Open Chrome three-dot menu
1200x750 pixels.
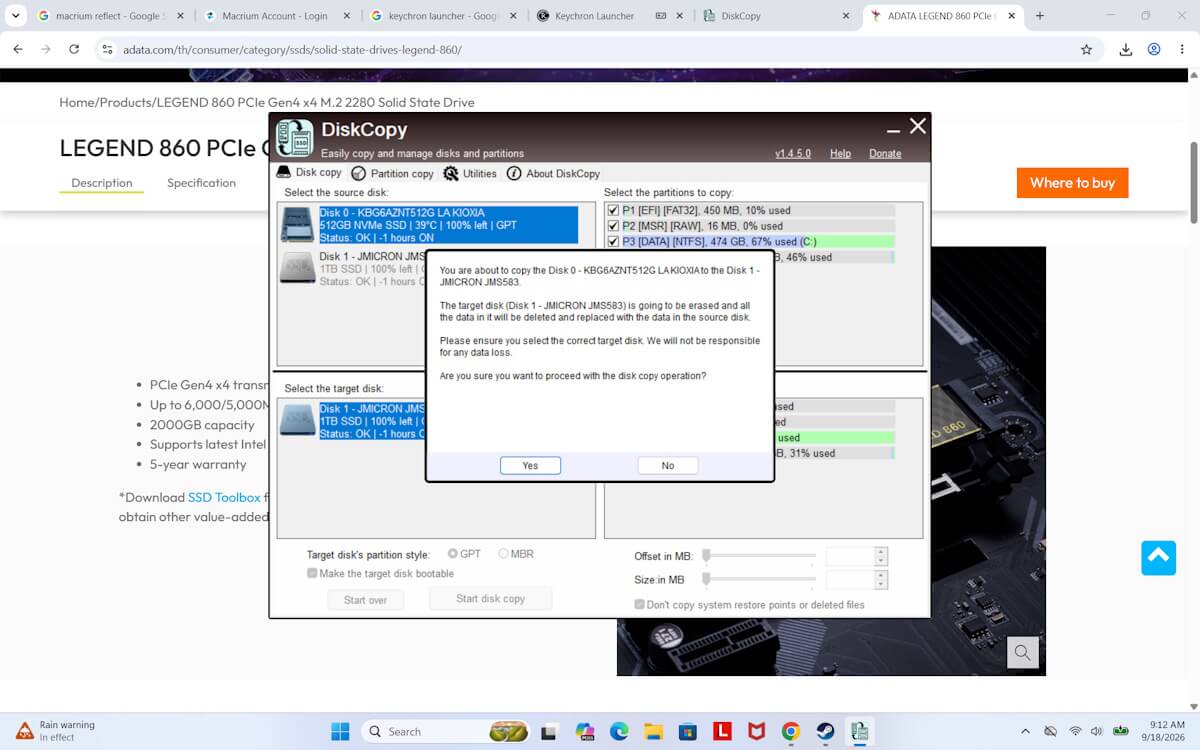click(1181, 49)
